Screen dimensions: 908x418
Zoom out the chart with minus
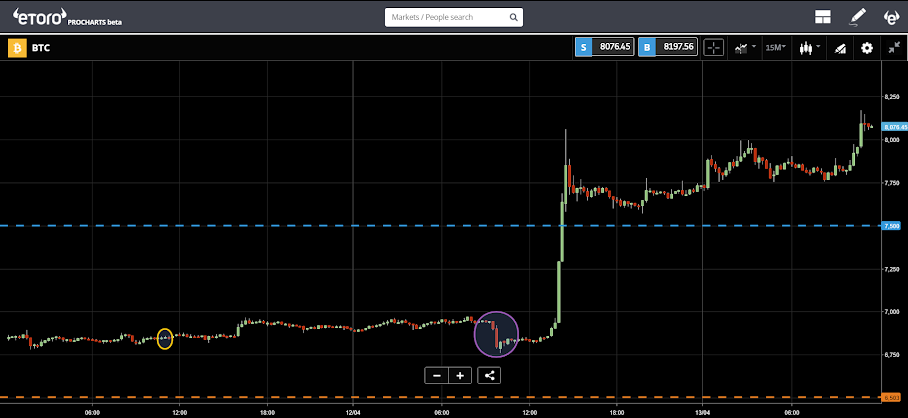pos(437,376)
